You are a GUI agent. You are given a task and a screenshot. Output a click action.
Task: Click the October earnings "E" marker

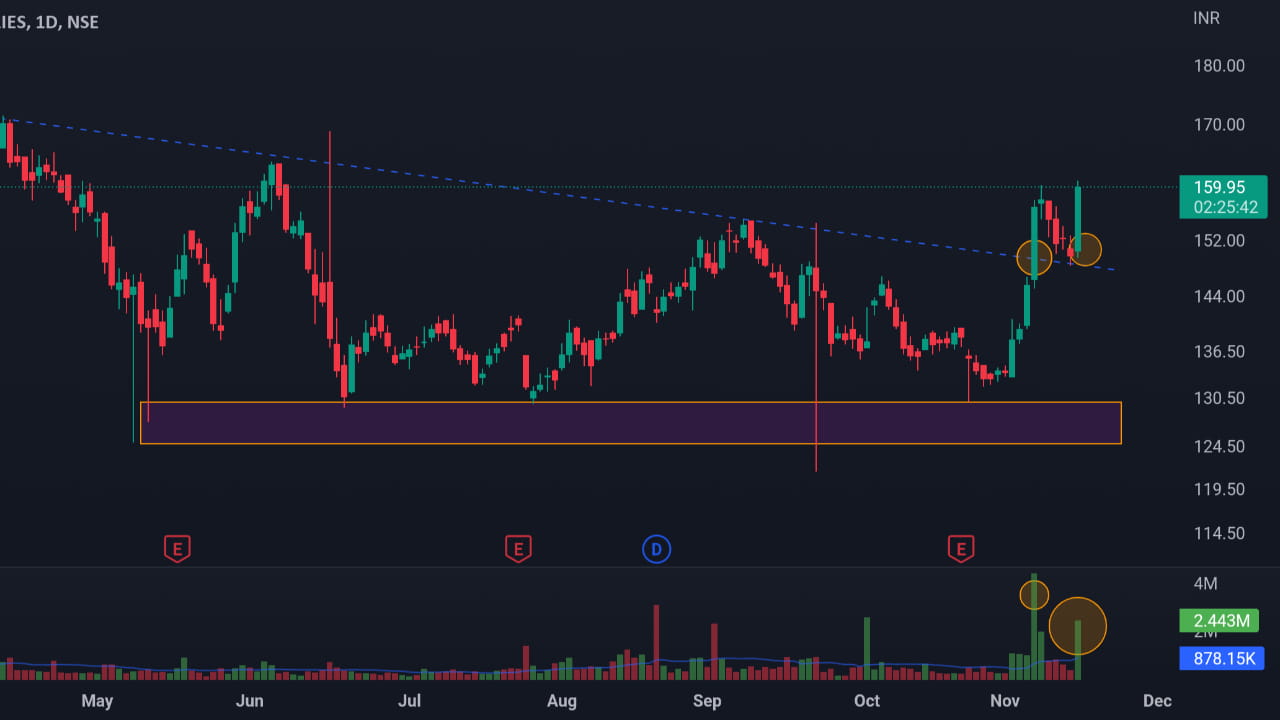(959, 548)
